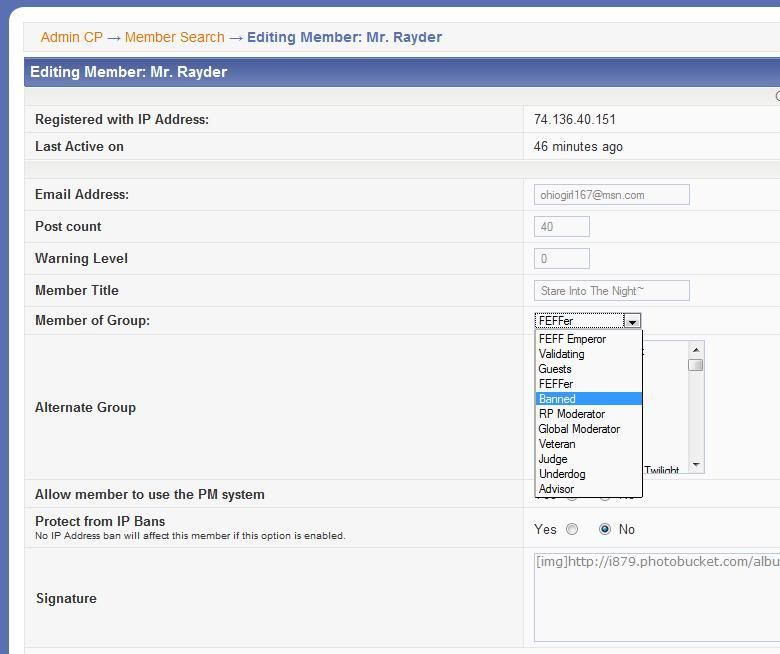
Task: Click inside the Signature text area
Action: 656,597
